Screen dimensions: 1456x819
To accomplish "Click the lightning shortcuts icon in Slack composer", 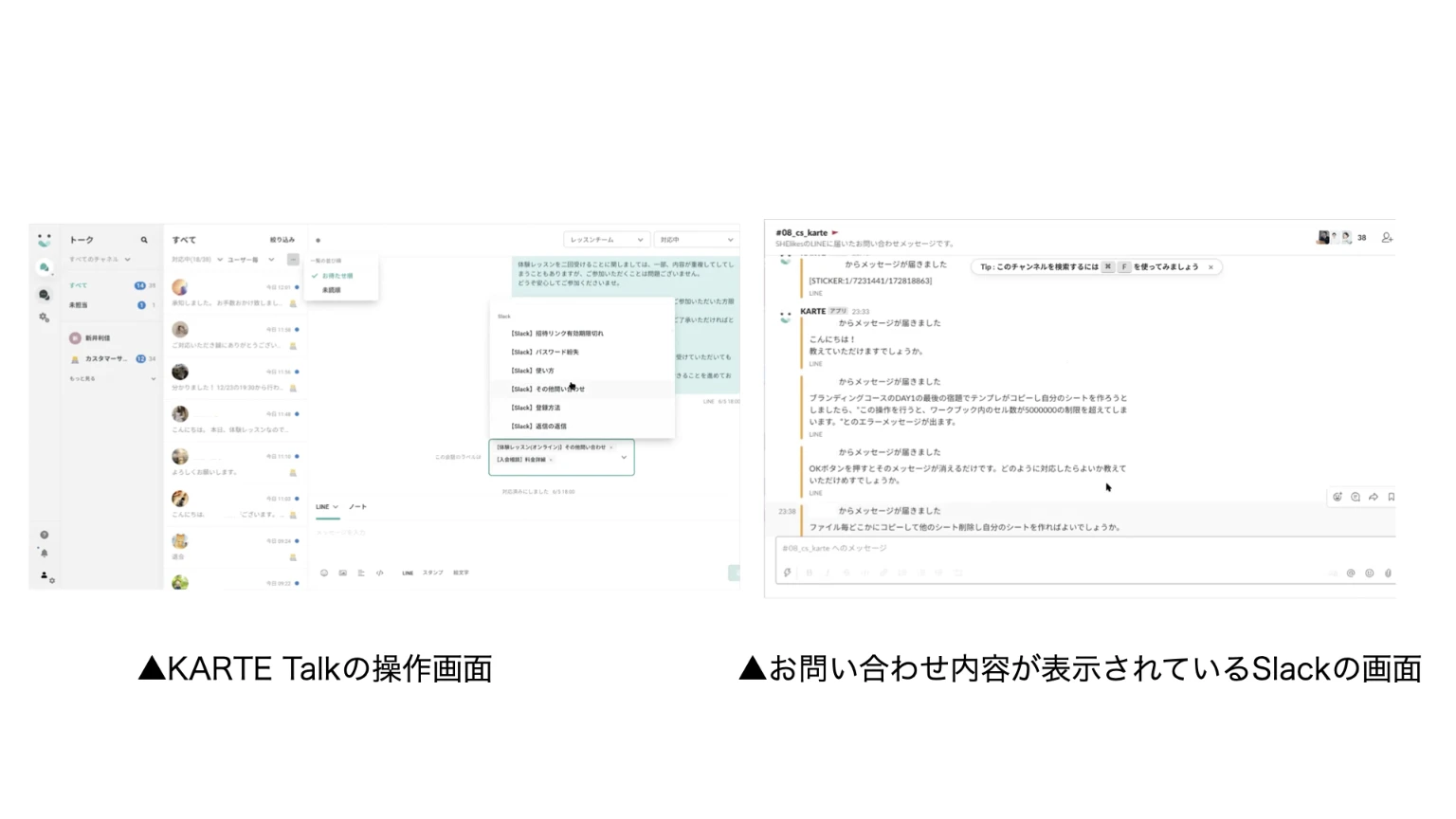I will point(788,573).
